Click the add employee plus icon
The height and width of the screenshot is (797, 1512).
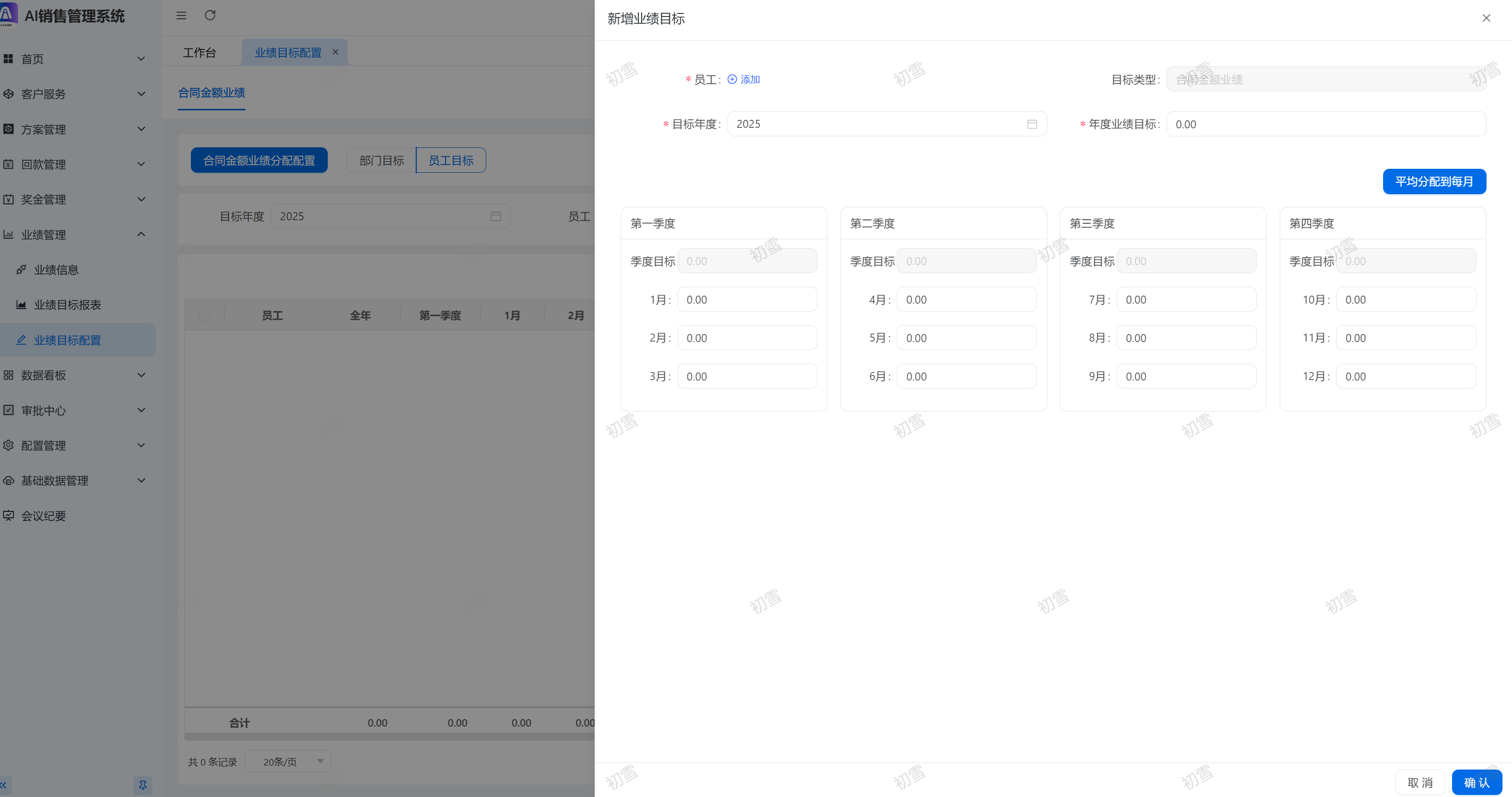(732, 79)
